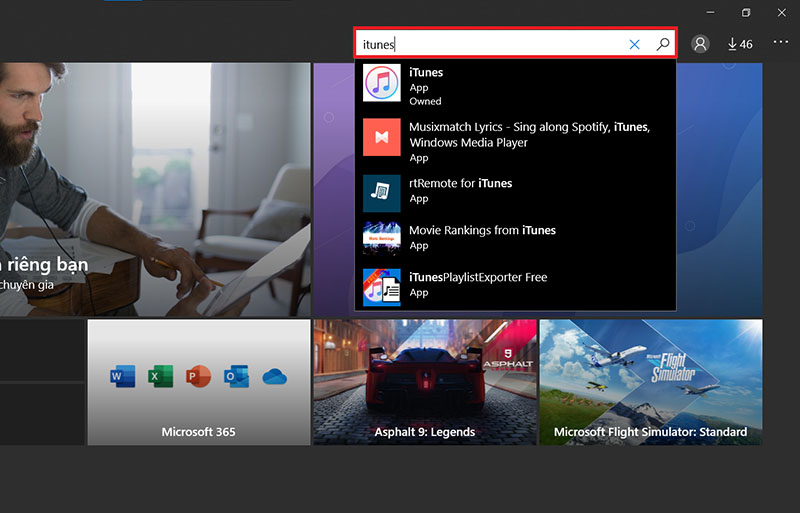
Task: Click the hero banner with the bearded man
Action: pyautogui.click(x=155, y=190)
